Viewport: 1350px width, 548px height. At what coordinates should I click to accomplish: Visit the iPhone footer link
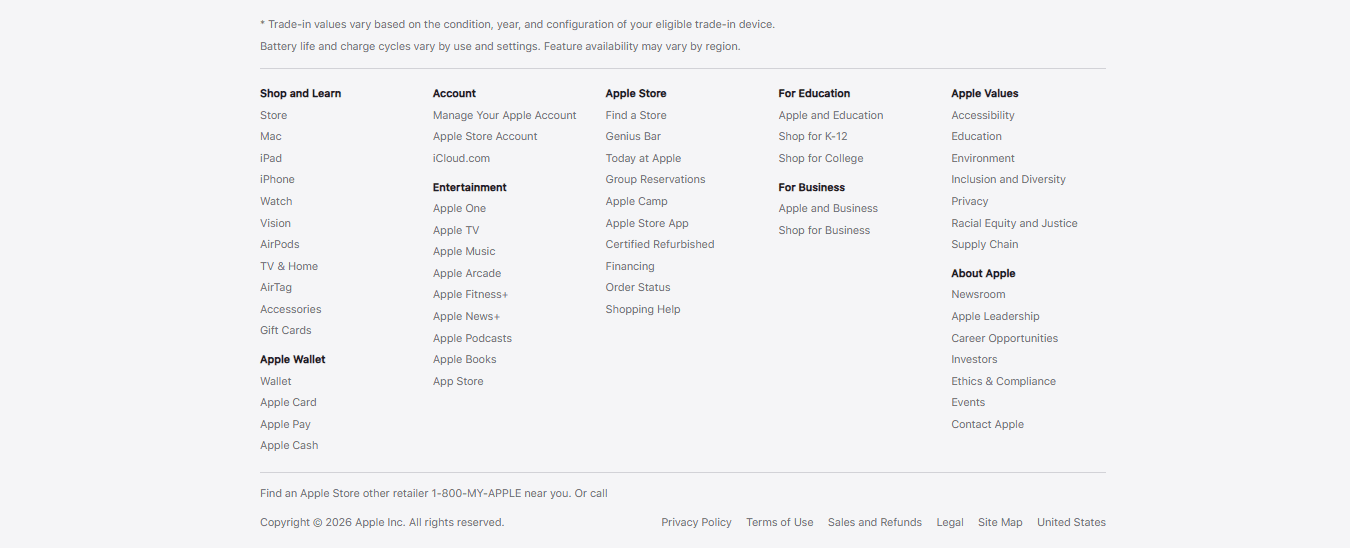pos(277,179)
